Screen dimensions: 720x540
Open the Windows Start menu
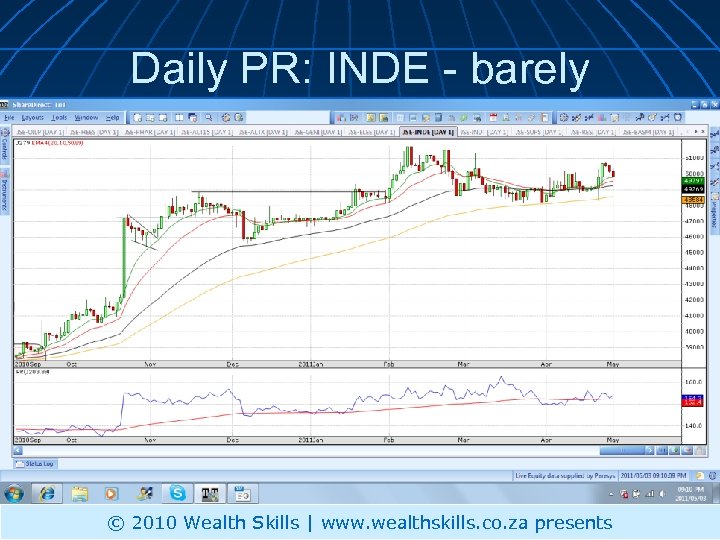(x=14, y=494)
